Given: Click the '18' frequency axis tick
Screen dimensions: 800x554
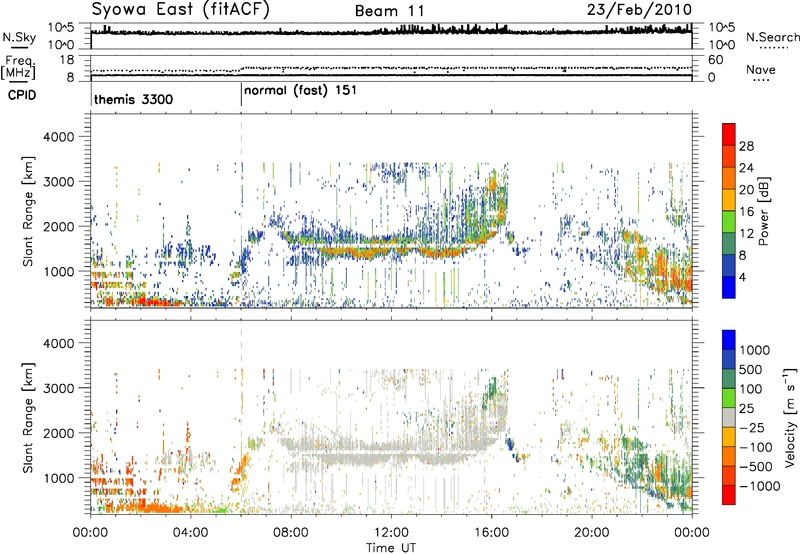Looking at the screenshot, I should click(67, 60).
